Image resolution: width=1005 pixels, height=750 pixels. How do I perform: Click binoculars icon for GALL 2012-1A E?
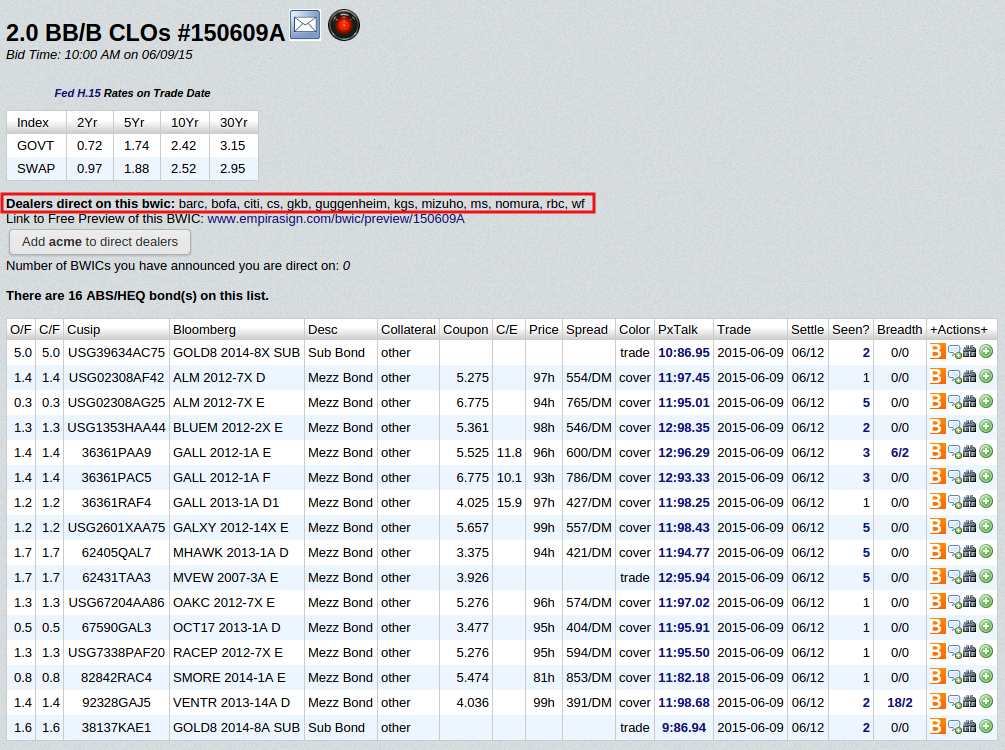(x=969, y=453)
